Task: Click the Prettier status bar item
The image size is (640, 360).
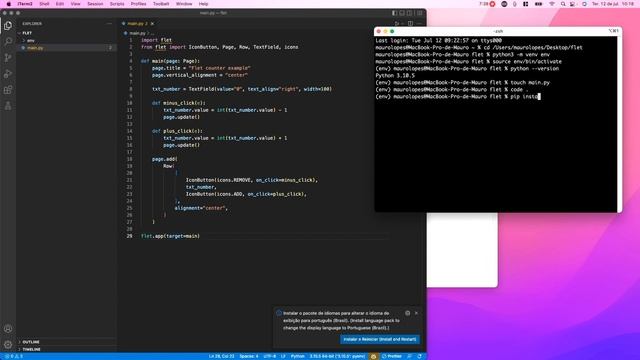Action: (392, 356)
